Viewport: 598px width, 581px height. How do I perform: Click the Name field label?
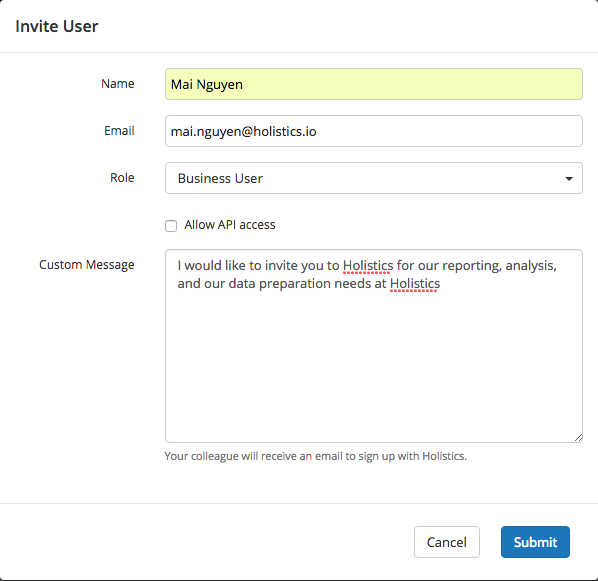coord(117,84)
